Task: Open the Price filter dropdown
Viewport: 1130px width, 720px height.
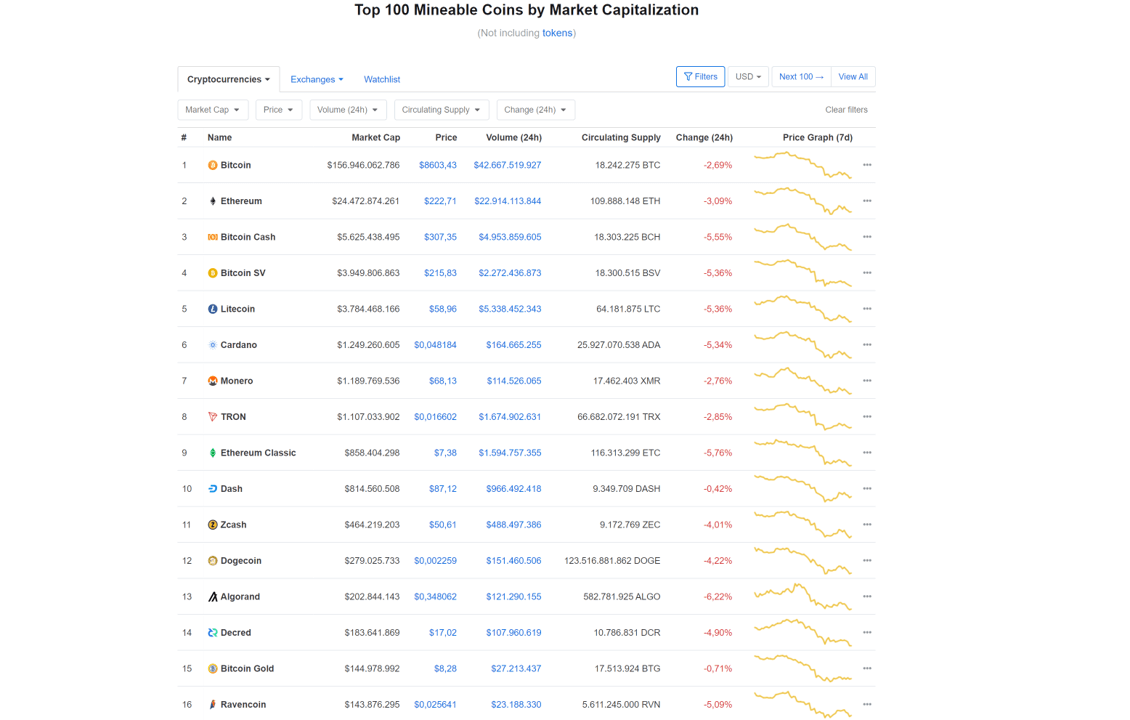Action: click(278, 110)
